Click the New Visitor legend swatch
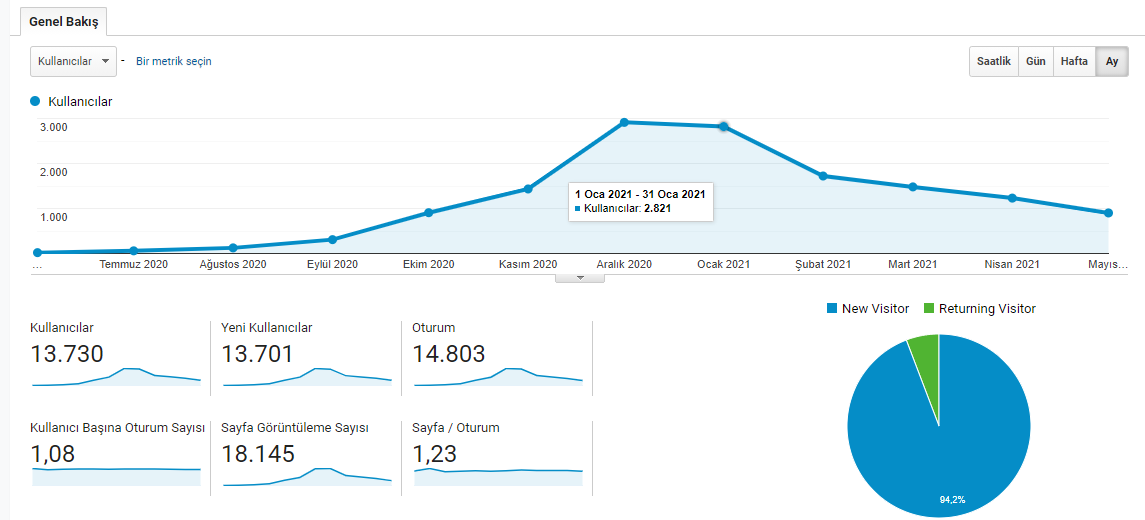Image resolution: width=1145 pixels, height=520 pixels. coord(832,309)
